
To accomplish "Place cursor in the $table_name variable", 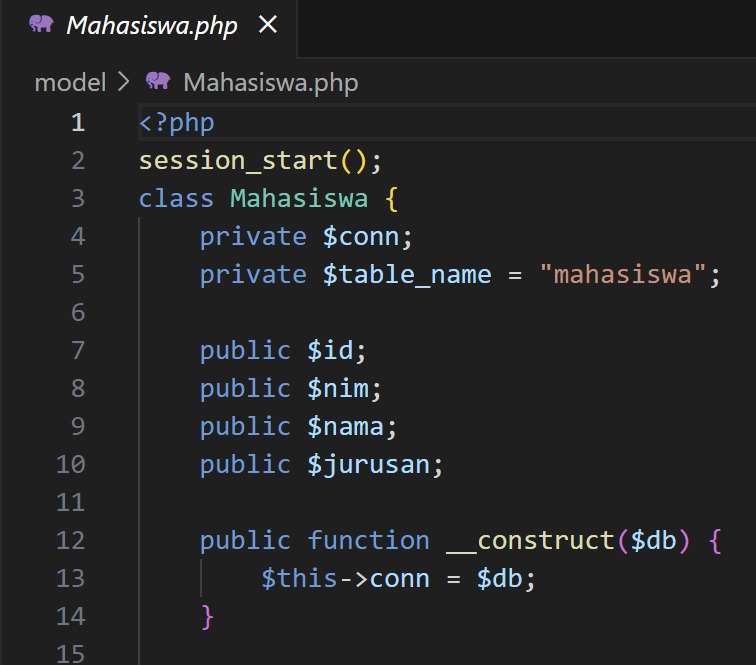I will coord(407,275).
